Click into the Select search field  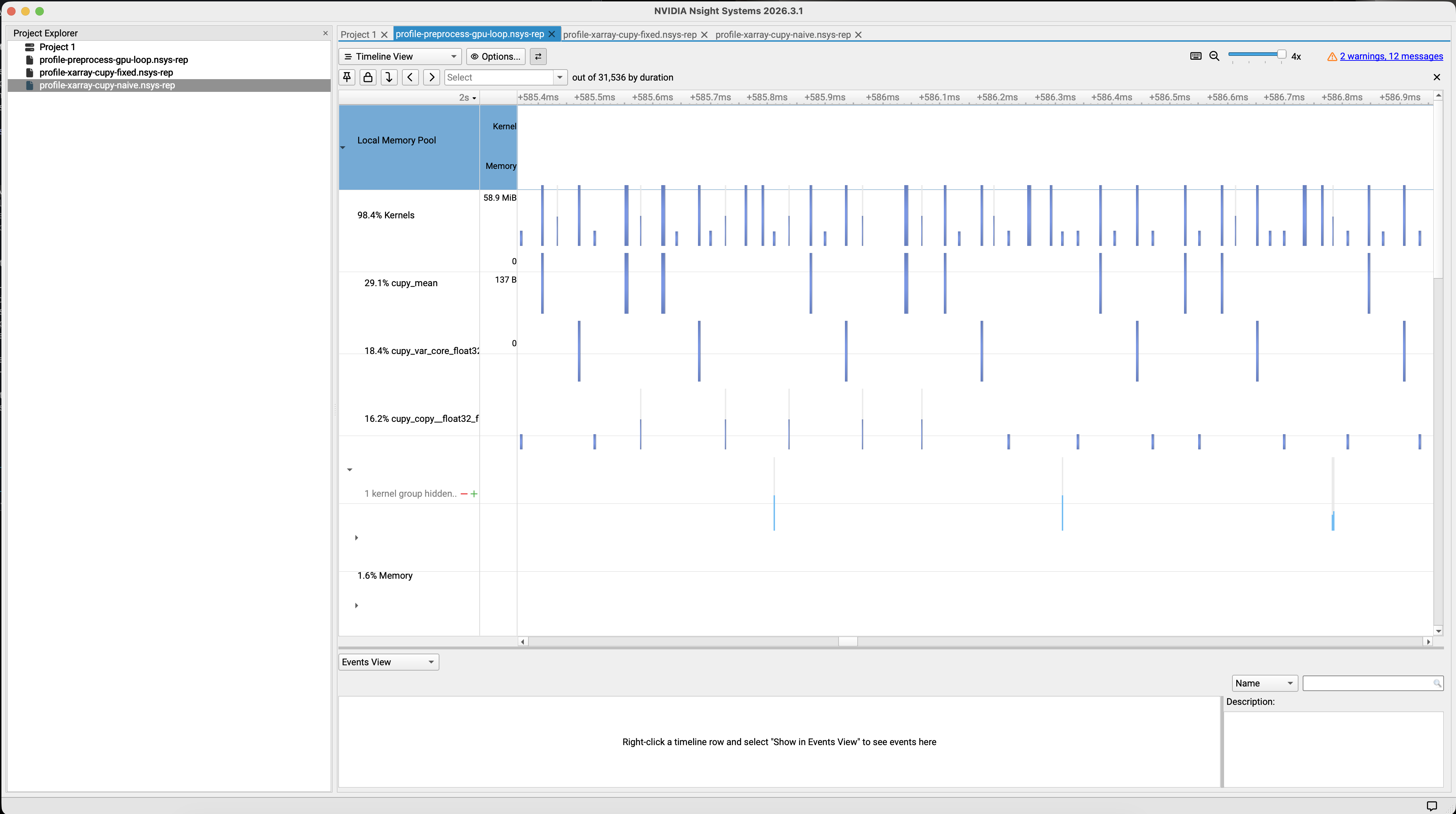click(x=499, y=77)
